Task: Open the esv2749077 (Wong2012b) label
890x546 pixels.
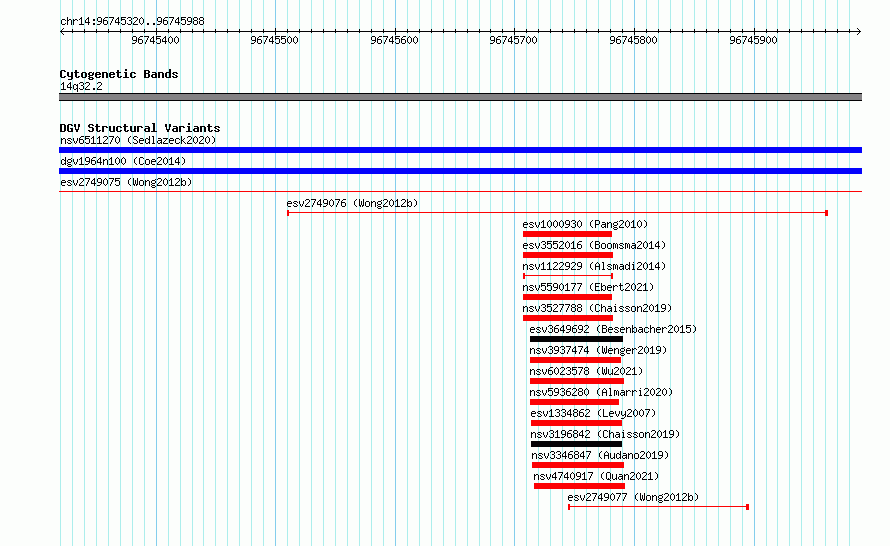Action: click(x=633, y=497)
